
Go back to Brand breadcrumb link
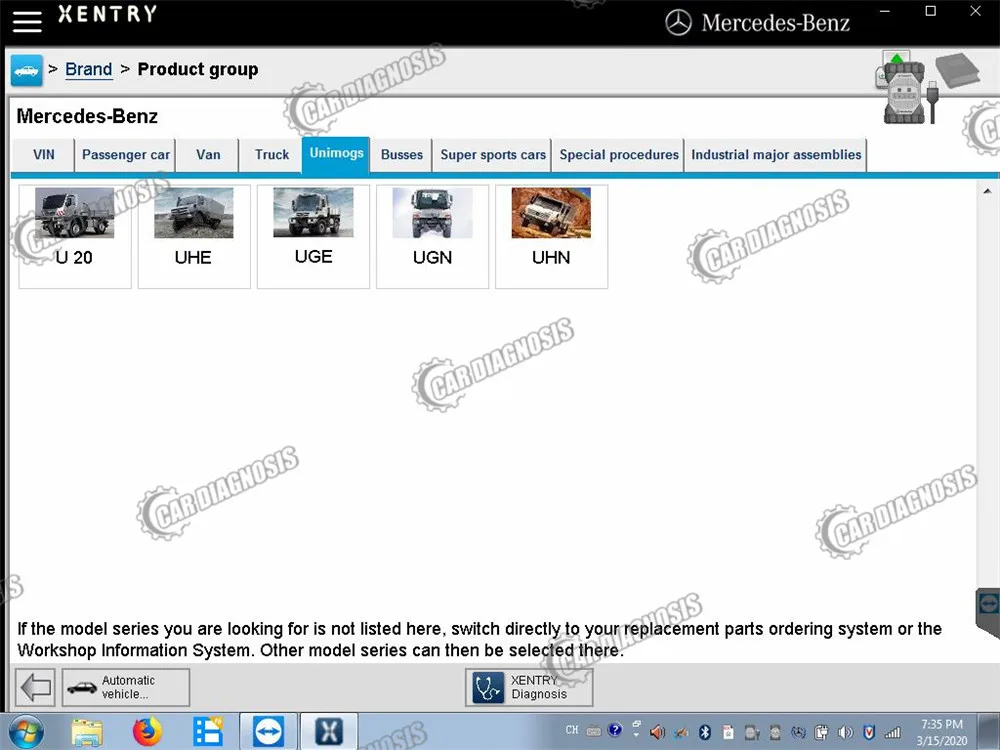pos(89,69)
